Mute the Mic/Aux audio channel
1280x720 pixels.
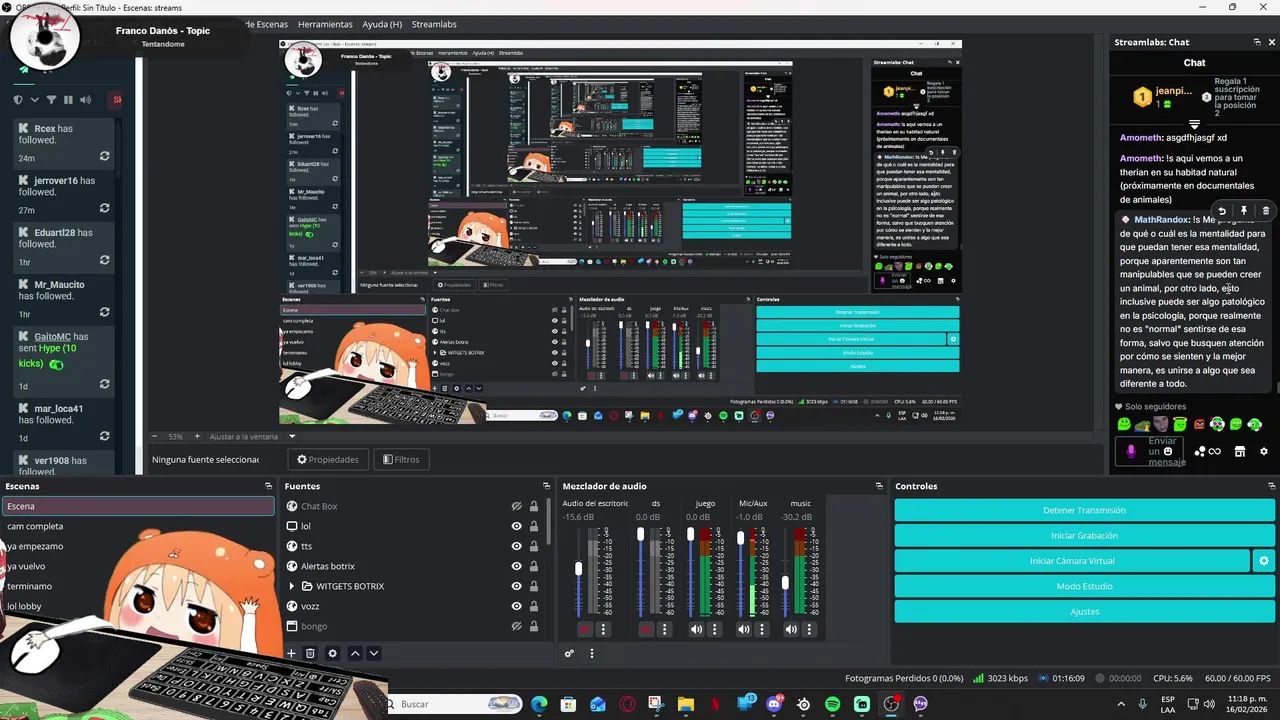744,629
